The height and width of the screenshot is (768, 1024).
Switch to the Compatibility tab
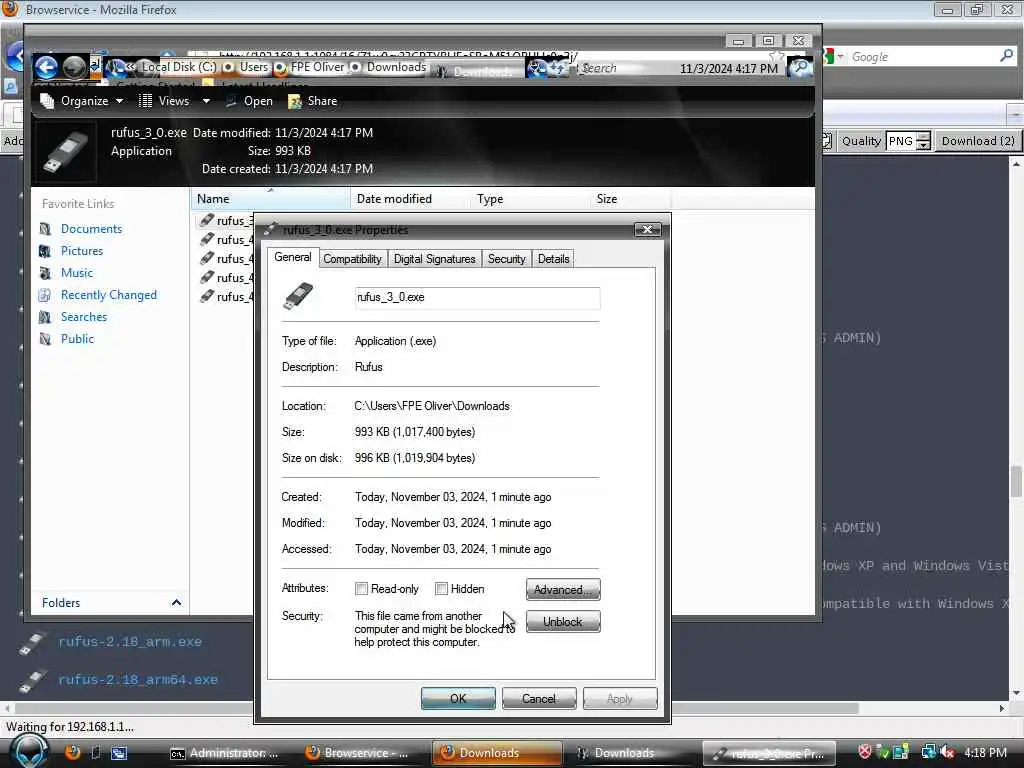pyautogui.click(x=352, y=259)
